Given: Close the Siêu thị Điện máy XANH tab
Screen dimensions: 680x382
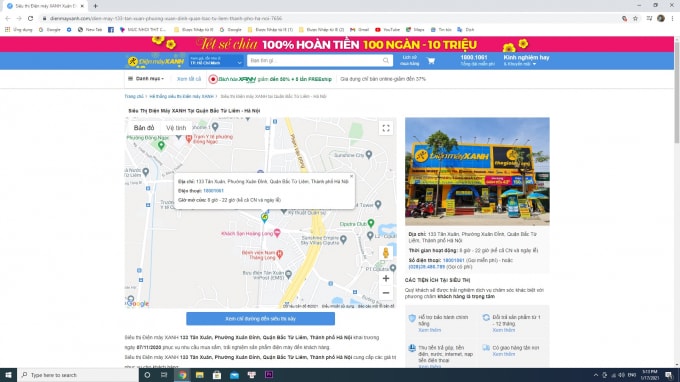Looking at the screenshot, I should point(82,6).
